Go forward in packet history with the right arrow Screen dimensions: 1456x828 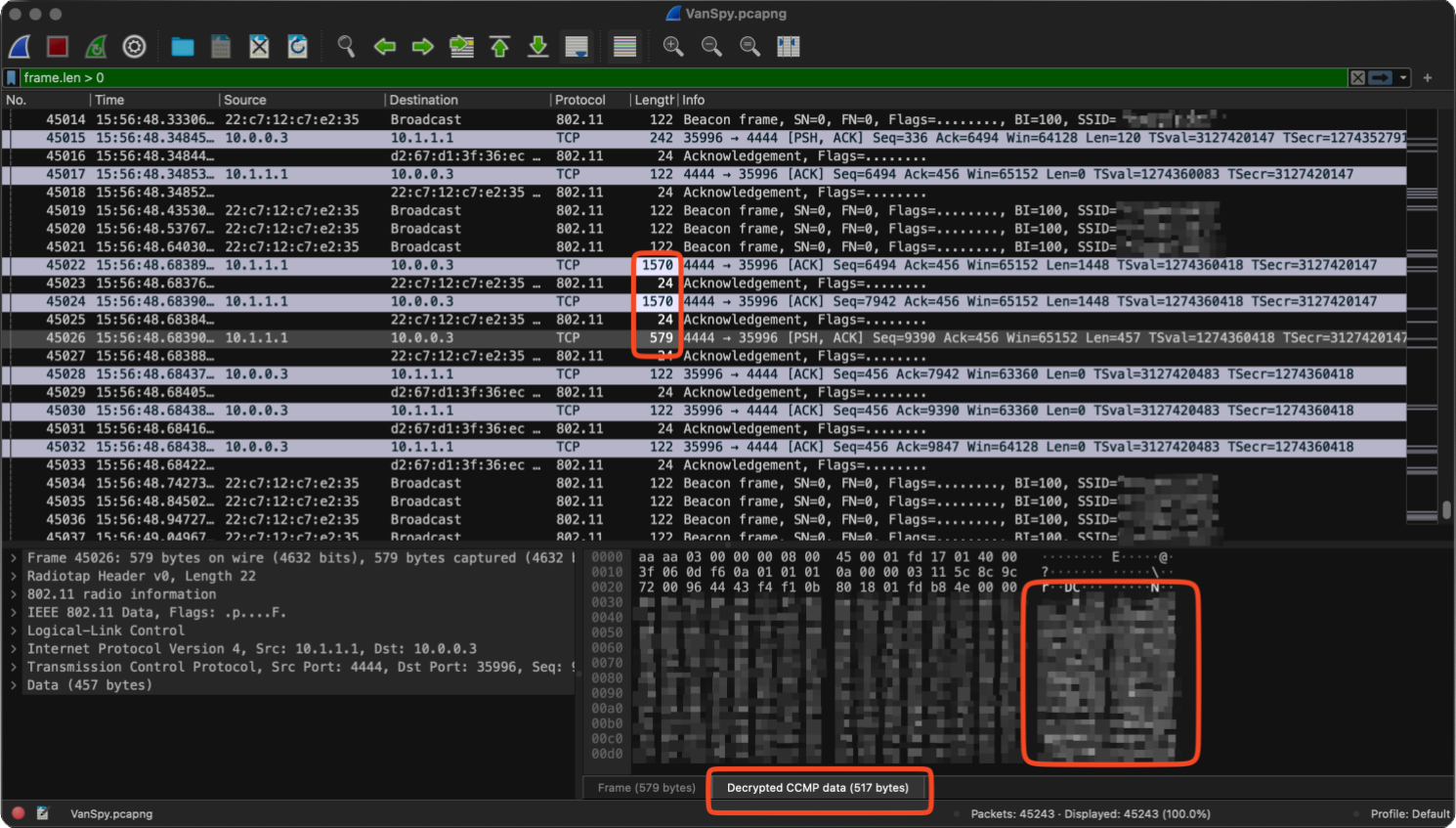[x=422, y=46]
